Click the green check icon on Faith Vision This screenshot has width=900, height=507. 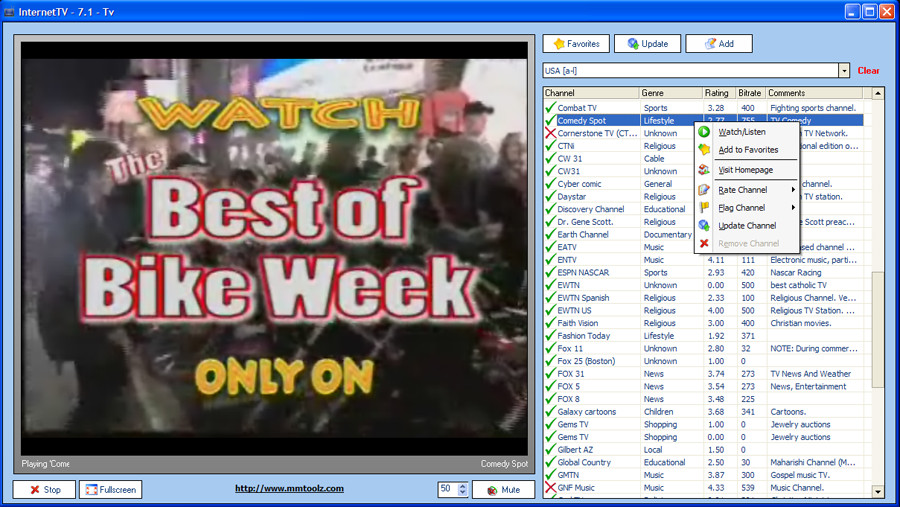coord(550,323)
